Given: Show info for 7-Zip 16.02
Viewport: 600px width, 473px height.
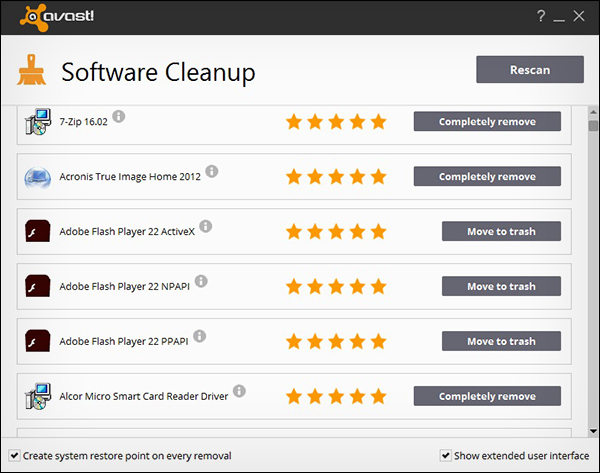Looking at the screenshot, I should pos(119,116).
